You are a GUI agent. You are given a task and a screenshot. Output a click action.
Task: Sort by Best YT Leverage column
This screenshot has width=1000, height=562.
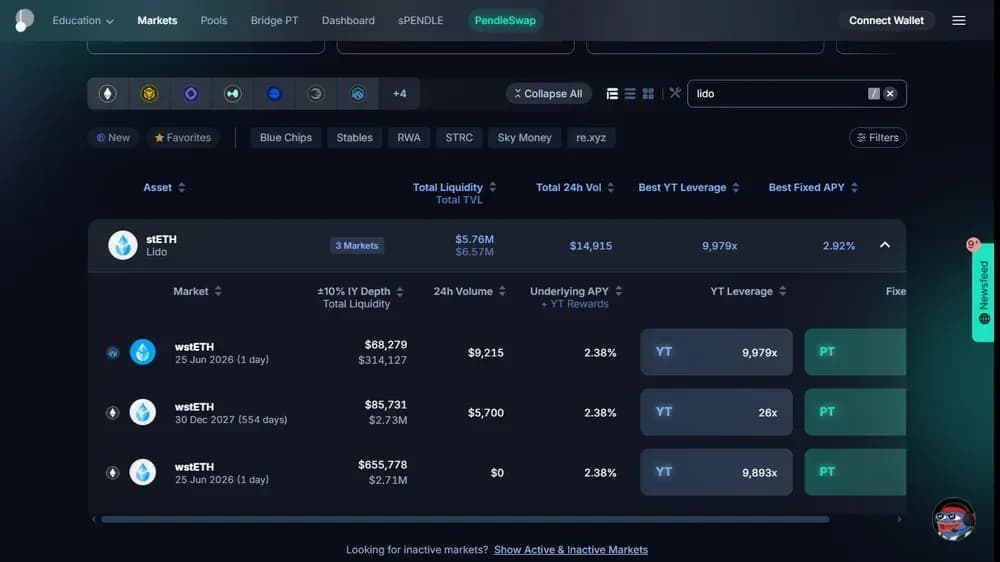pyautogui.click(x=689, y=188)
